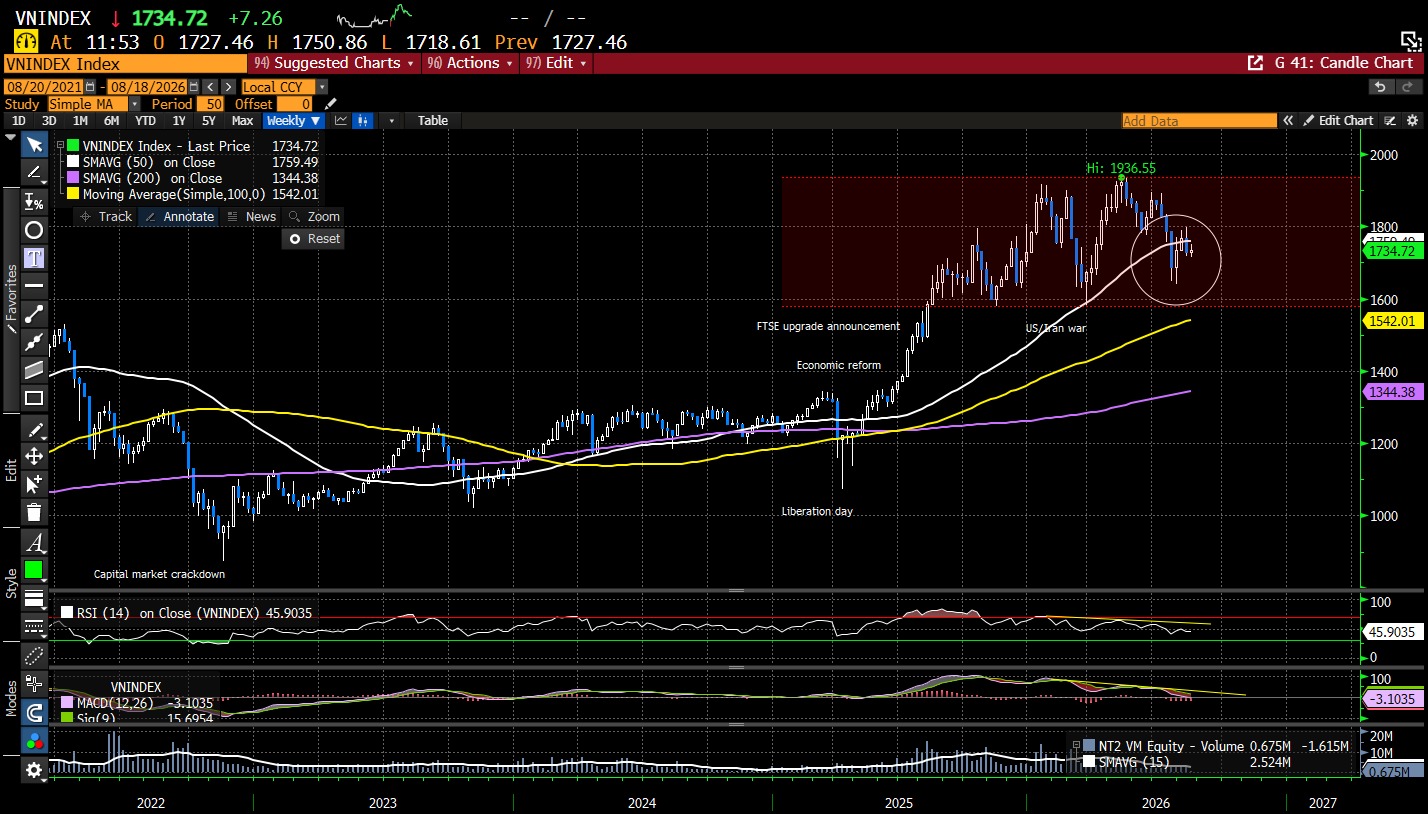Collapse the chart legend tree

tap(60, 146)
